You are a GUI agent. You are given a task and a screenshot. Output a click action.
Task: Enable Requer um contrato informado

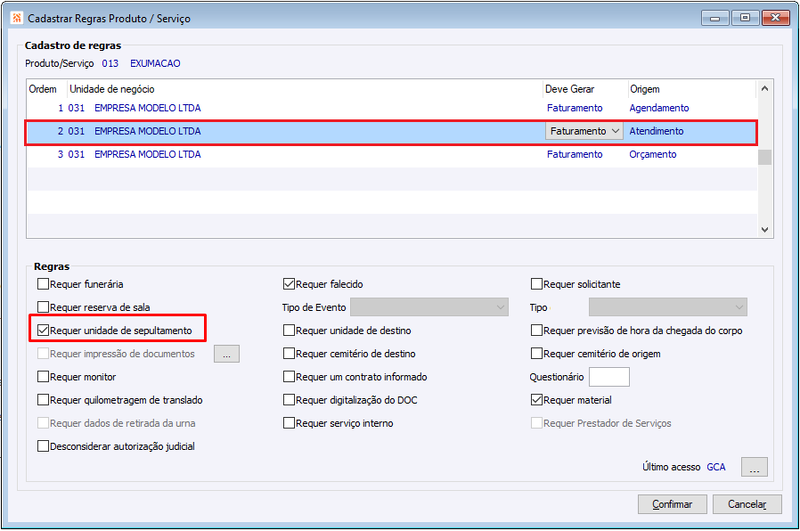pyautogui.click(x=289, y=377)
